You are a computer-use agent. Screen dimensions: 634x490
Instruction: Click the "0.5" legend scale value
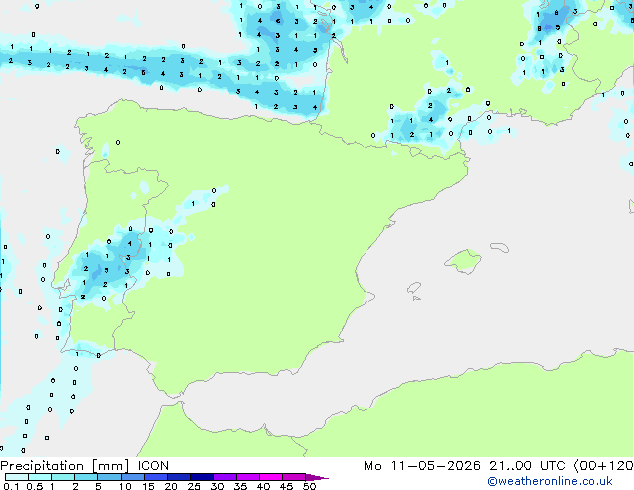pyautogui.click(x=35, y=486)
